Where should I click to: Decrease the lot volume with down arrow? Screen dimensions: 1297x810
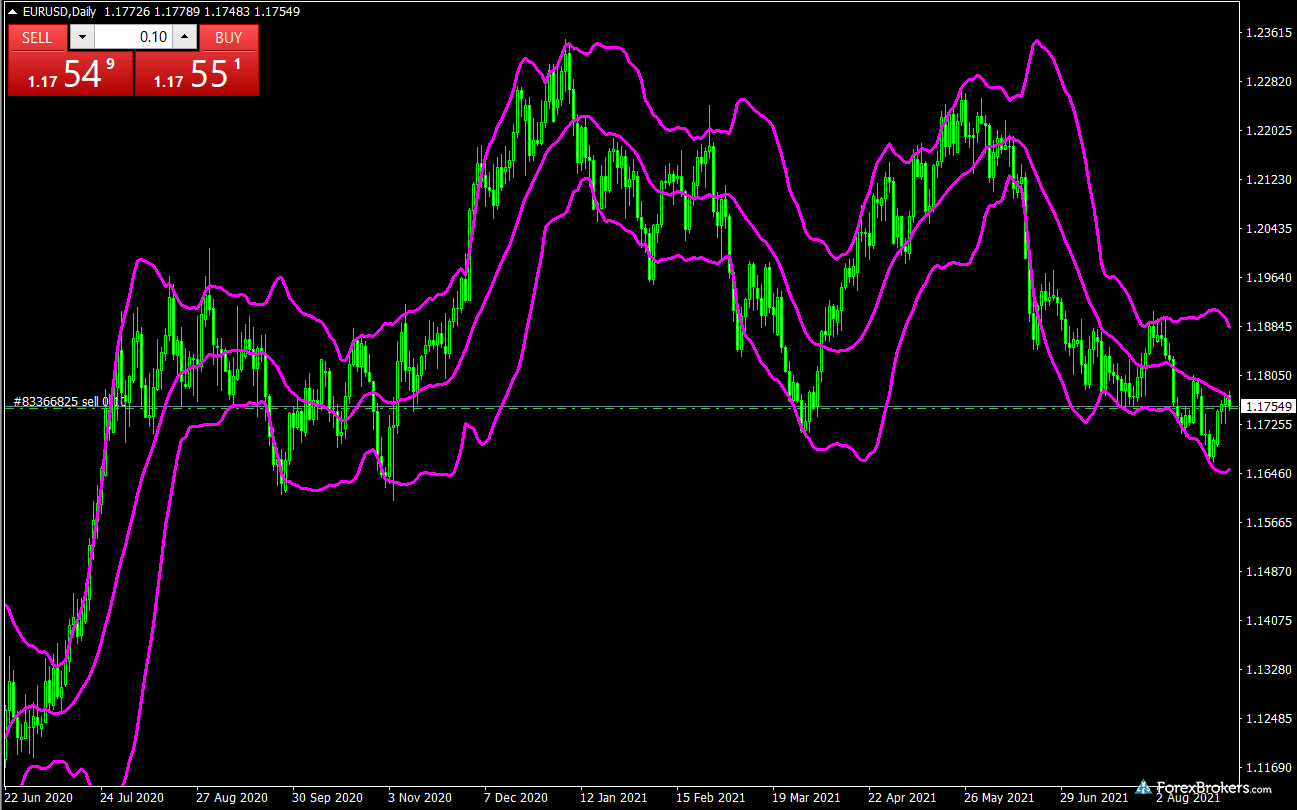pos(82,37)
